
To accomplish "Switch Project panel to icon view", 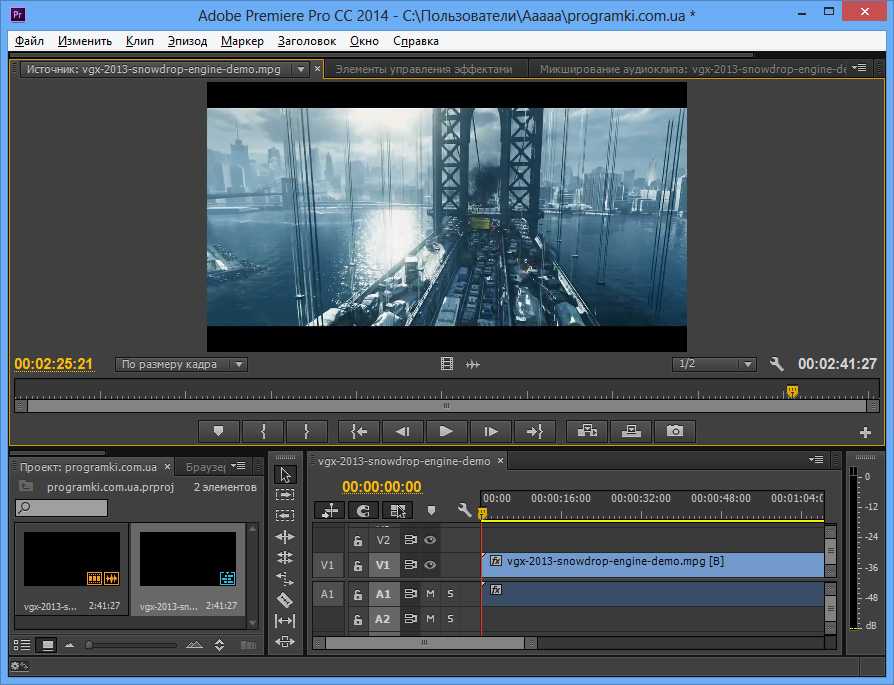I will point(47,645).
